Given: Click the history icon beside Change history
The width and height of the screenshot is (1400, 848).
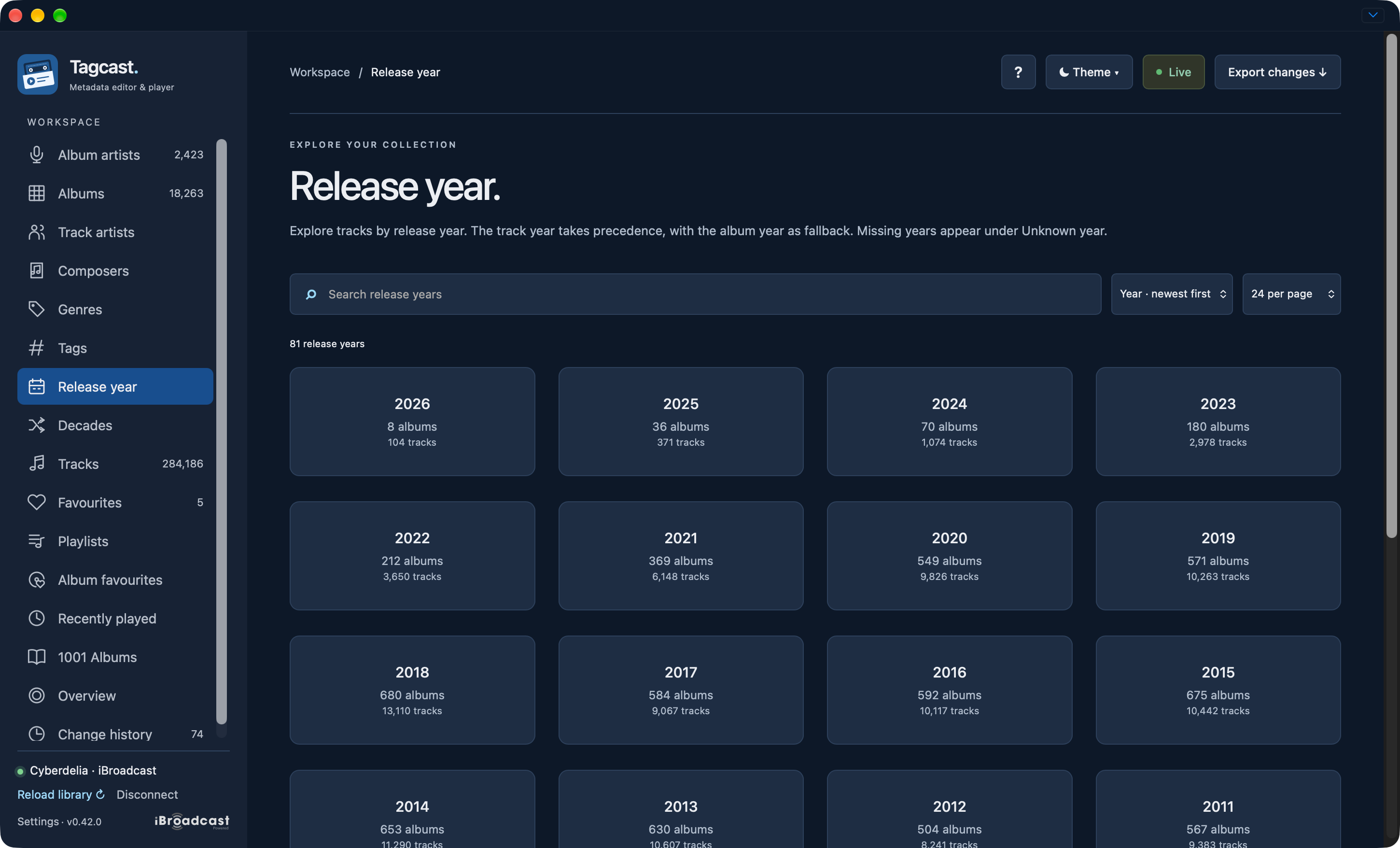Looking at the screenshot, I should [36, 735].
